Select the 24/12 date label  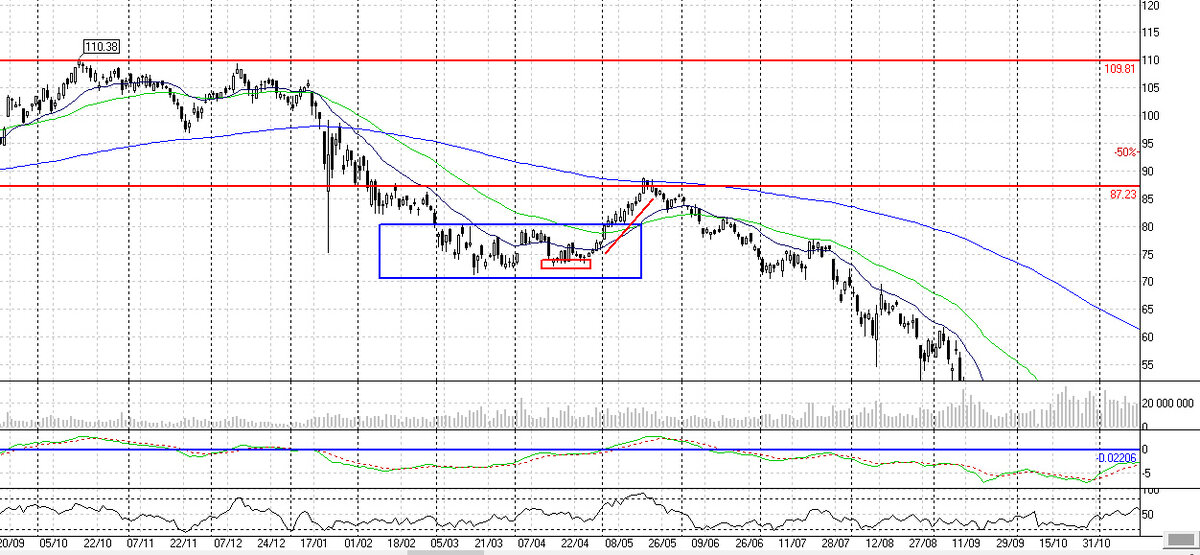[271, 544]
